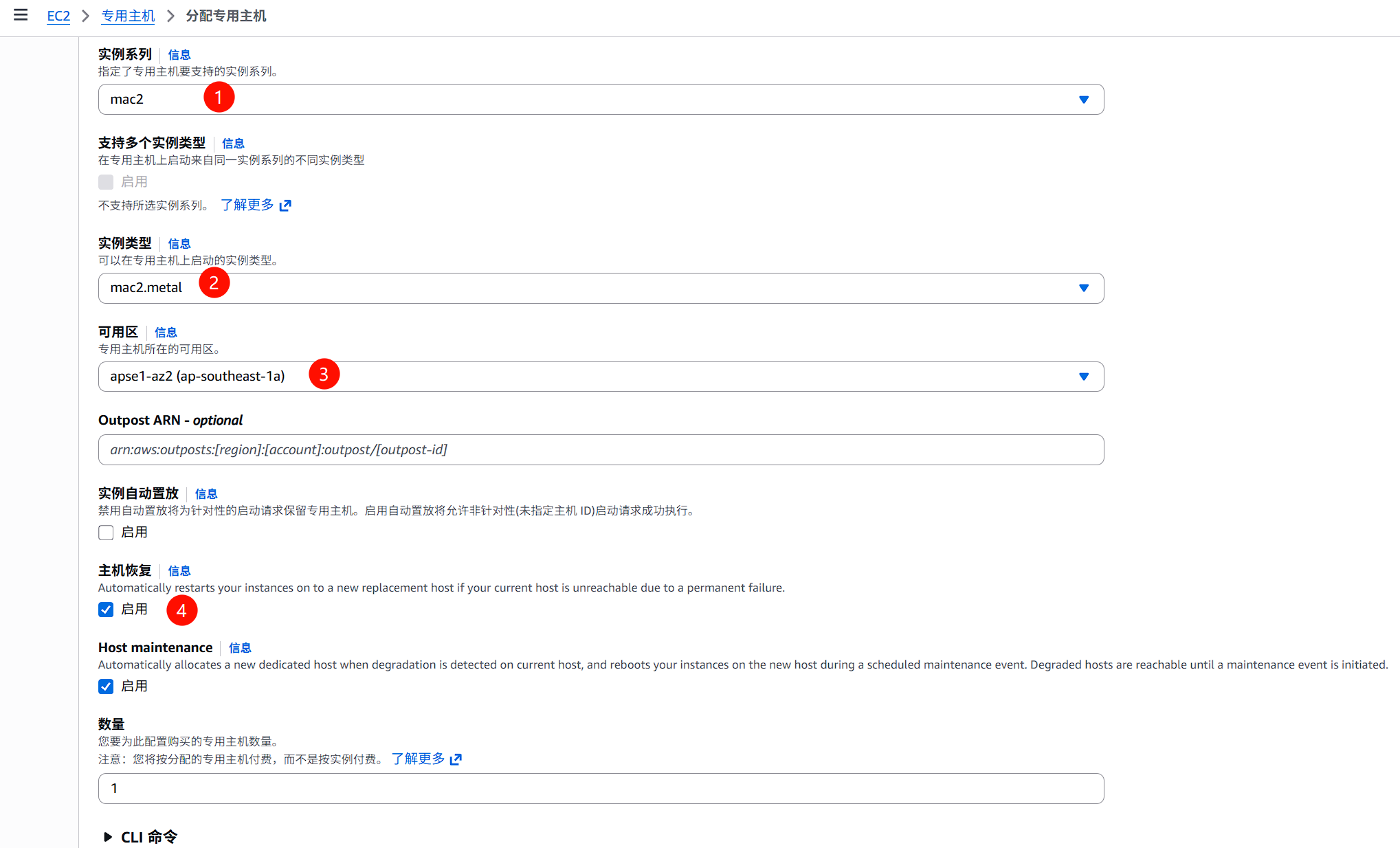Click into the Outpost ARN field

coord(601,450)
